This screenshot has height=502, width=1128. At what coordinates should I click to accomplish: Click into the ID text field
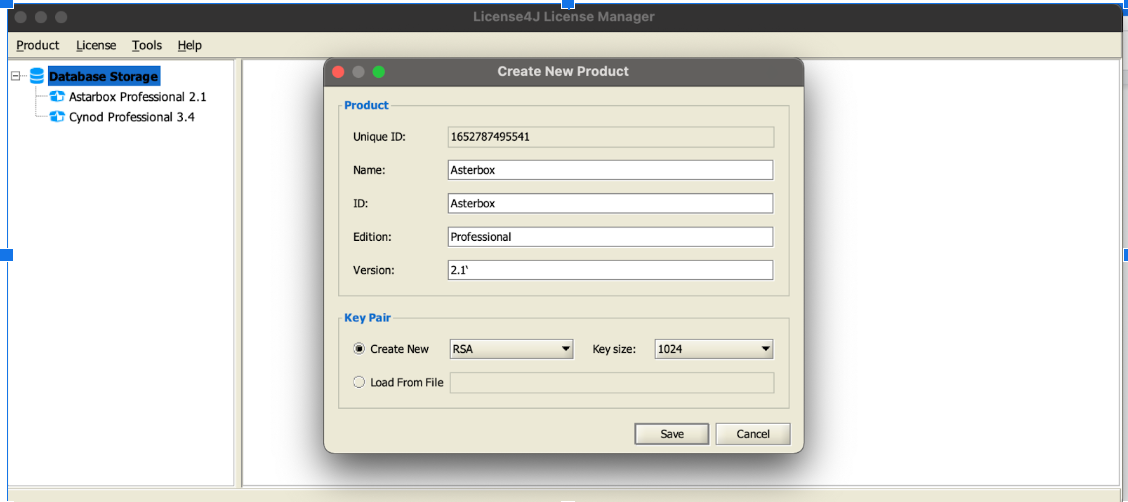point(610,203)
